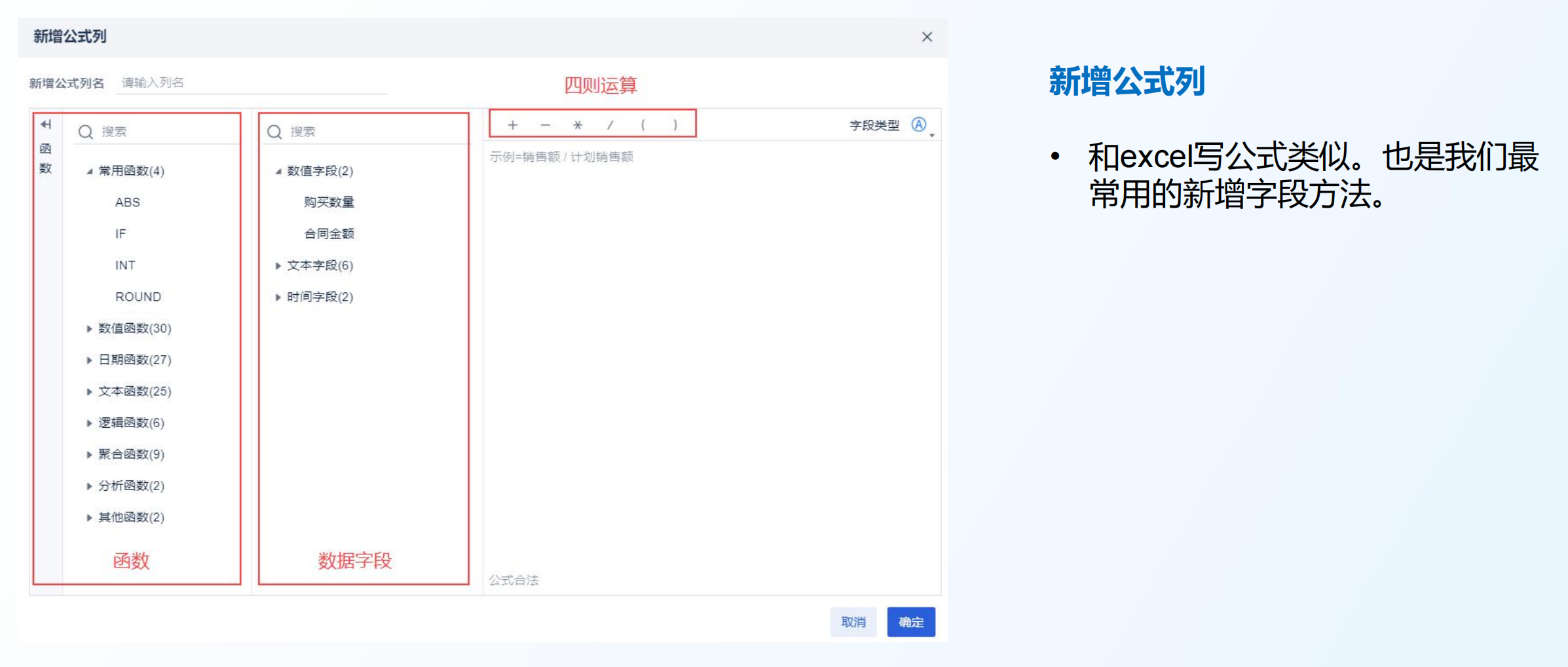Click the search magnifier in the function panel

pos(86,131)
